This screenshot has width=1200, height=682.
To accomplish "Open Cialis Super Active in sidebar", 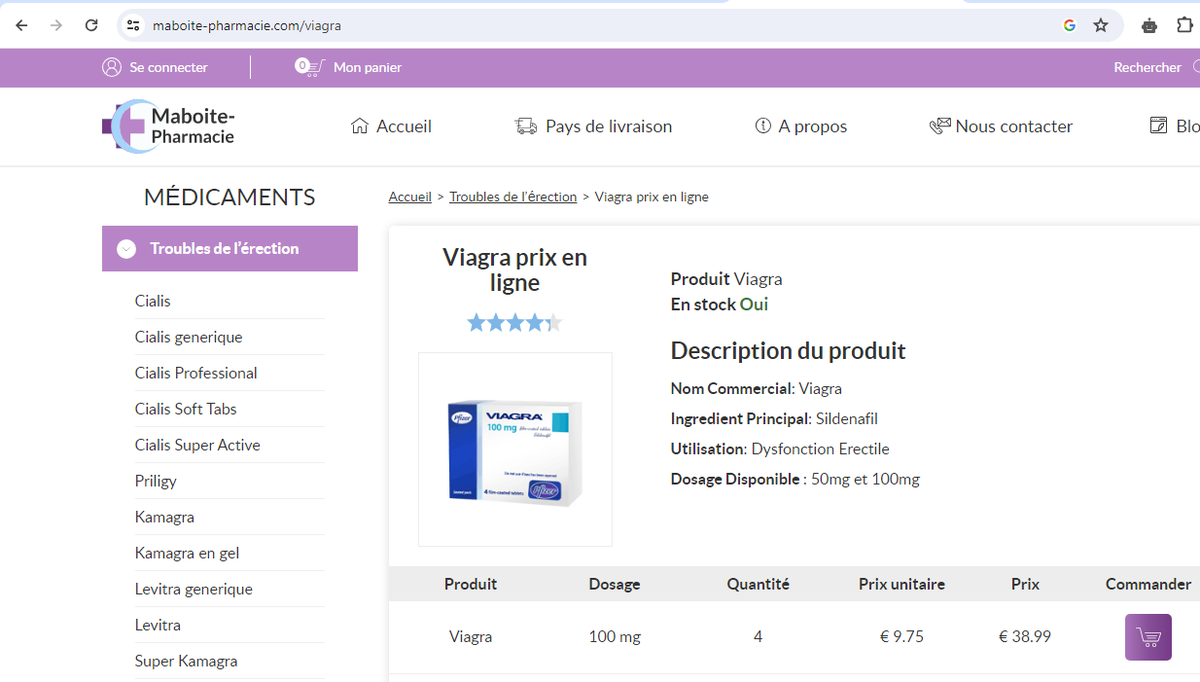I will (x=198, y=445).
